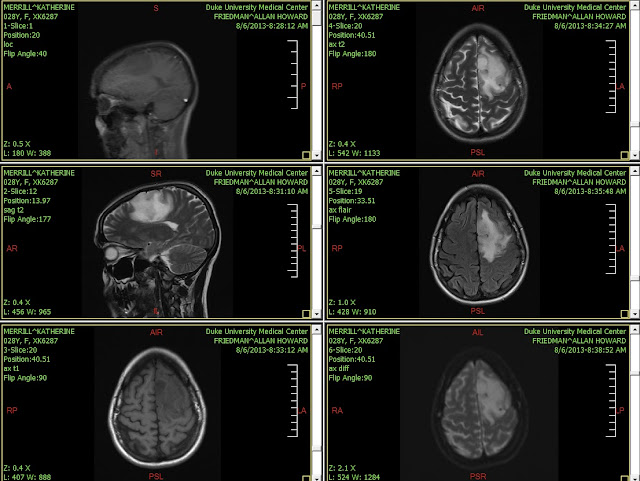Click the '8/6/2013-8:34:27 AM' timestamp
The width and height of the screenshot is (640, 481).
pos(590,26)
